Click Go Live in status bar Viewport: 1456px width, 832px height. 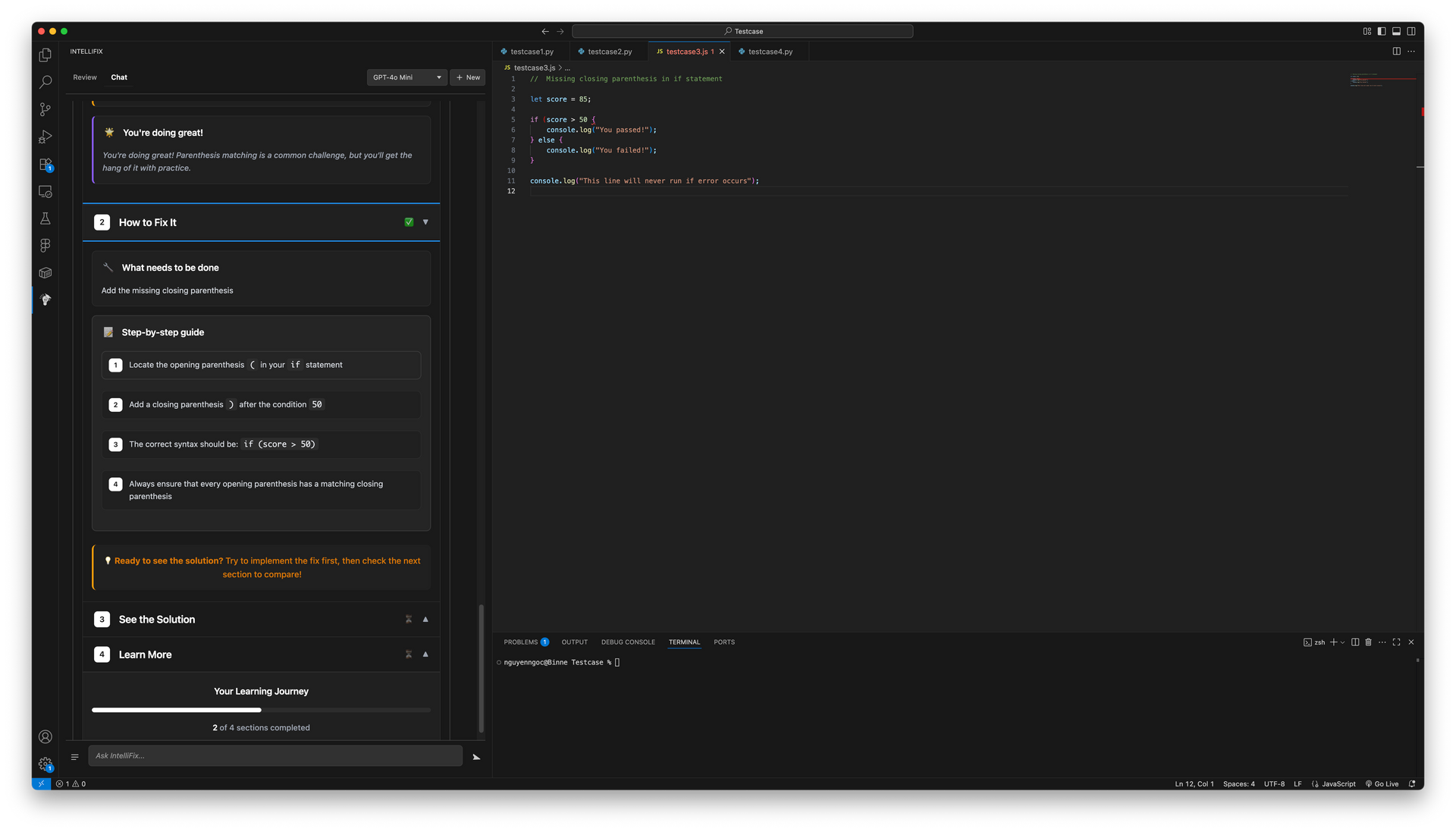1382,784
